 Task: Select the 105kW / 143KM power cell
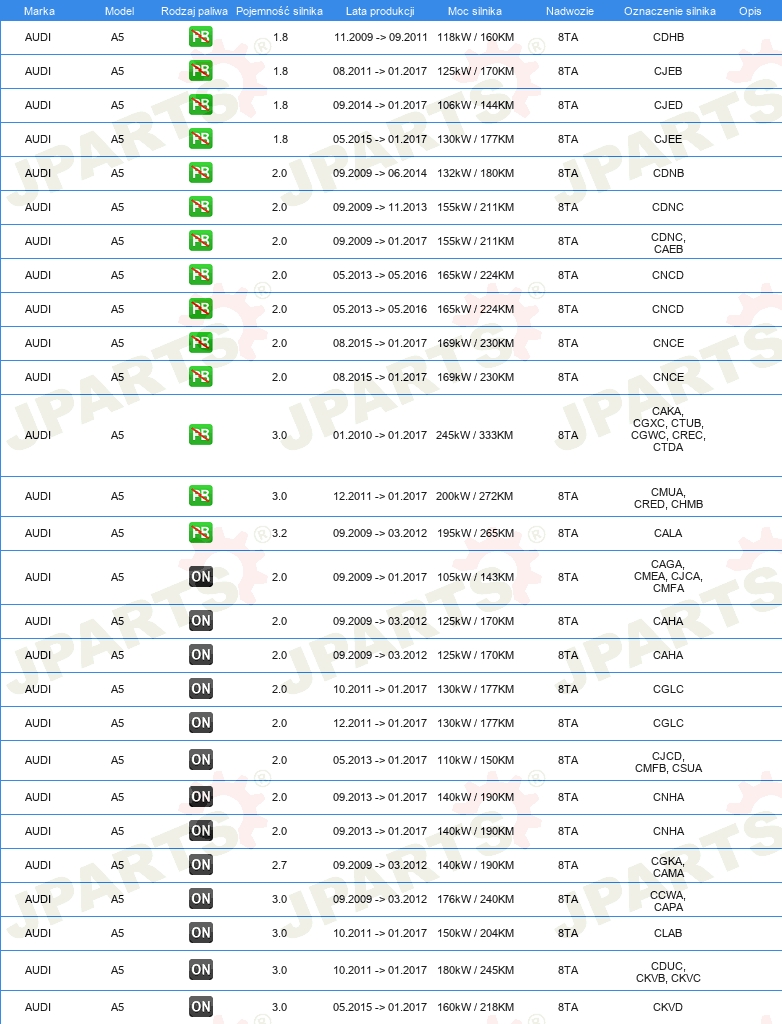tap(476, 577)
